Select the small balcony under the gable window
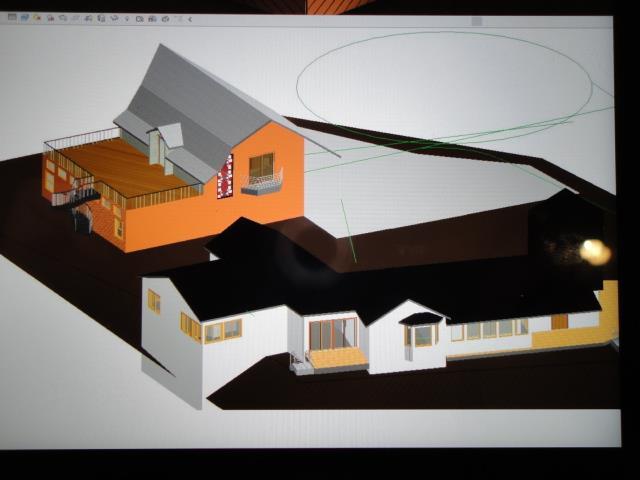 (262, 183)
